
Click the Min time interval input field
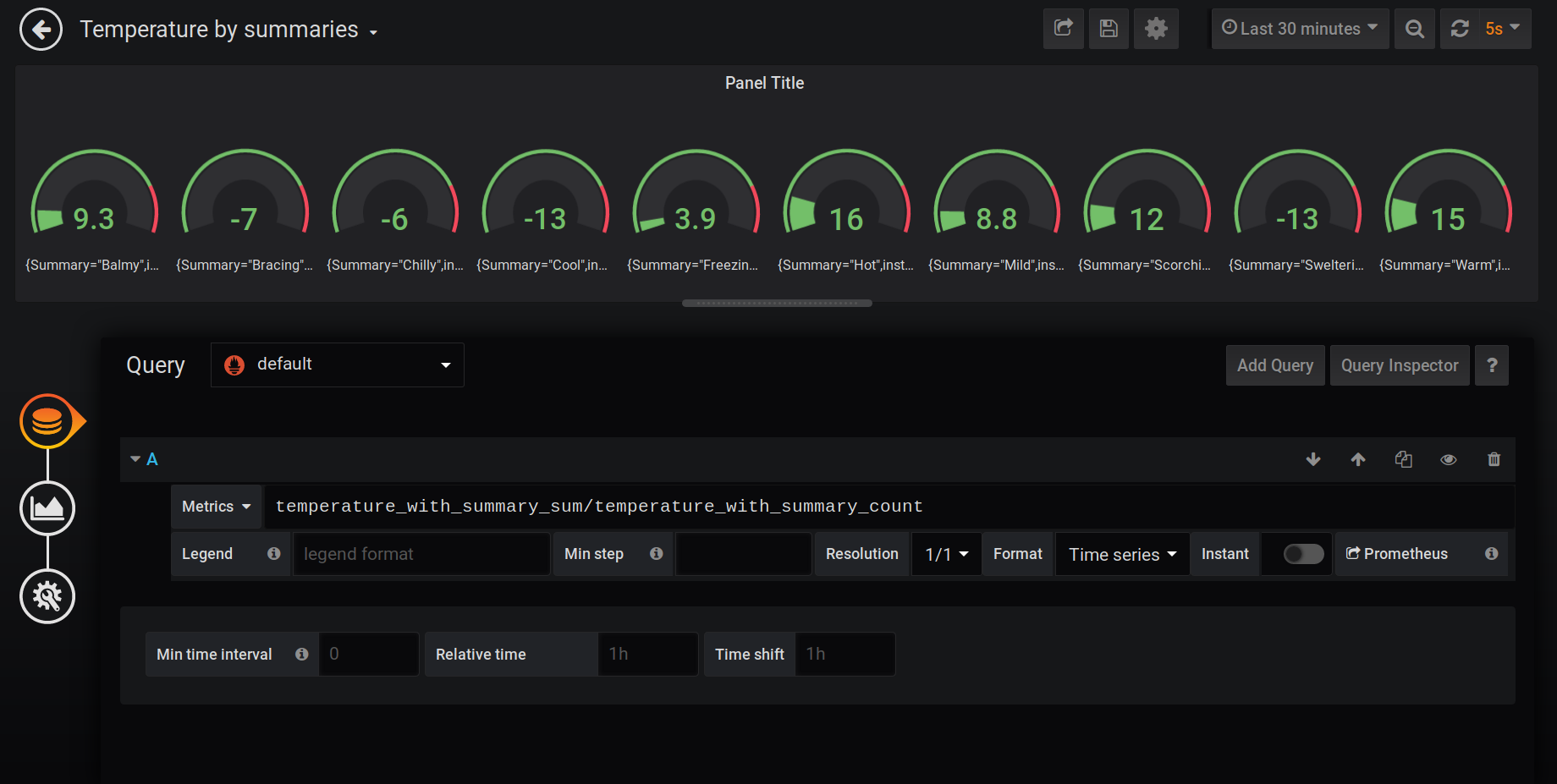click(369, 654)
